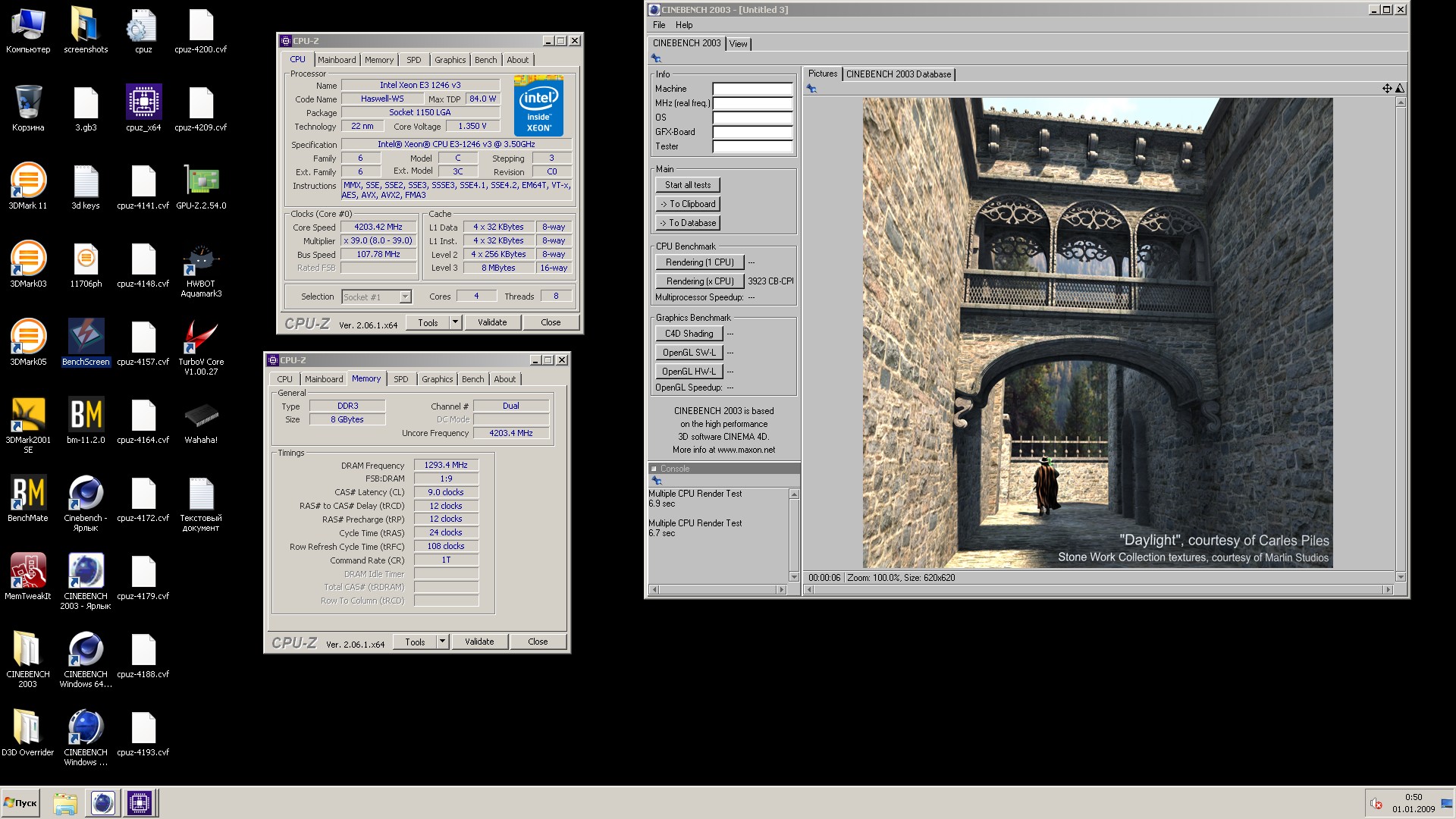Image resolution: width=1456 pixels, height=819 pixels.
Task: Run the OpenGL SW-L benchmark
Action: [x=689, y=353]
